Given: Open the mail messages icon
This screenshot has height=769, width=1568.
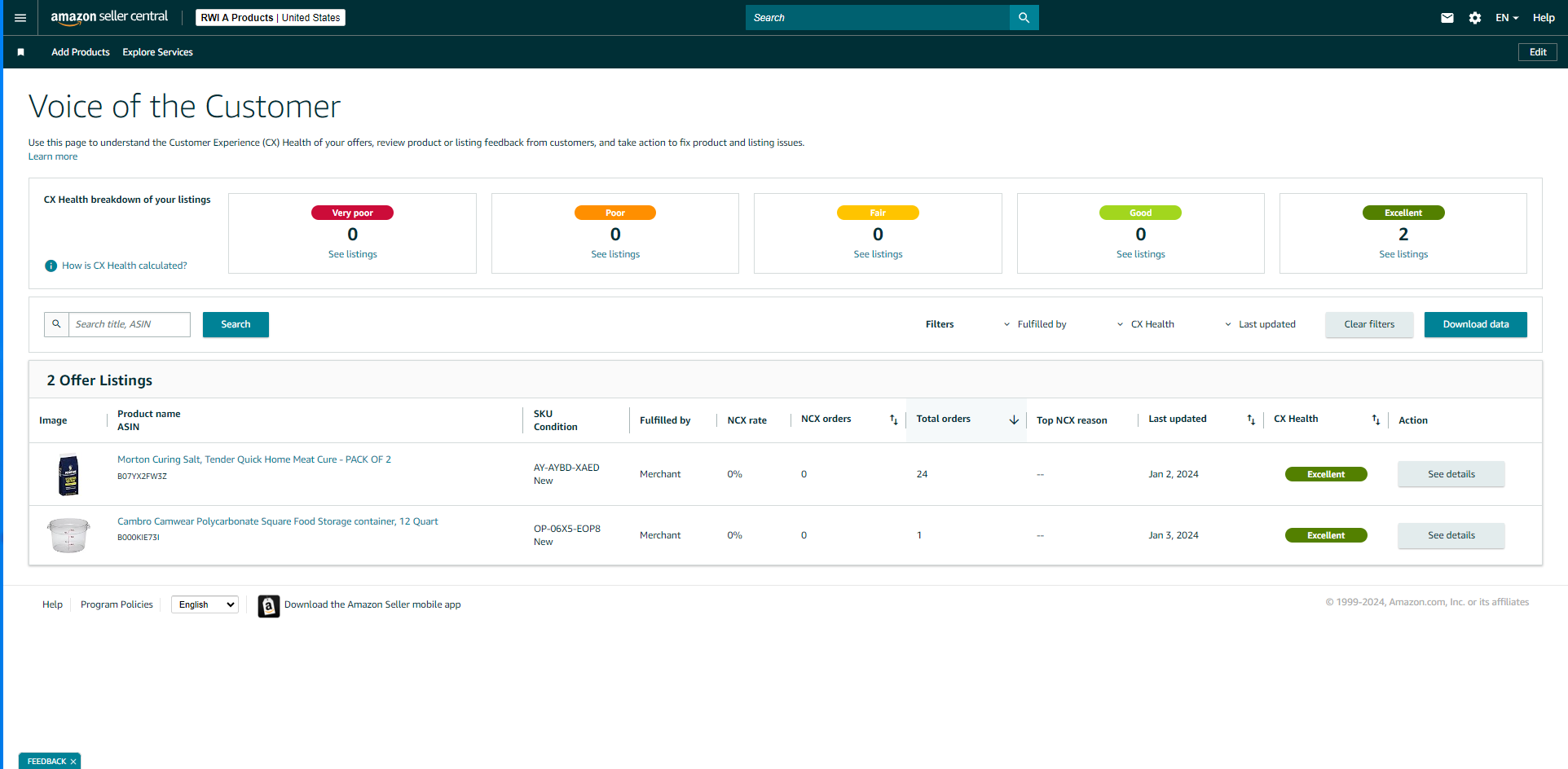Looking at the screenshot, I should [x=1447, y=18].
